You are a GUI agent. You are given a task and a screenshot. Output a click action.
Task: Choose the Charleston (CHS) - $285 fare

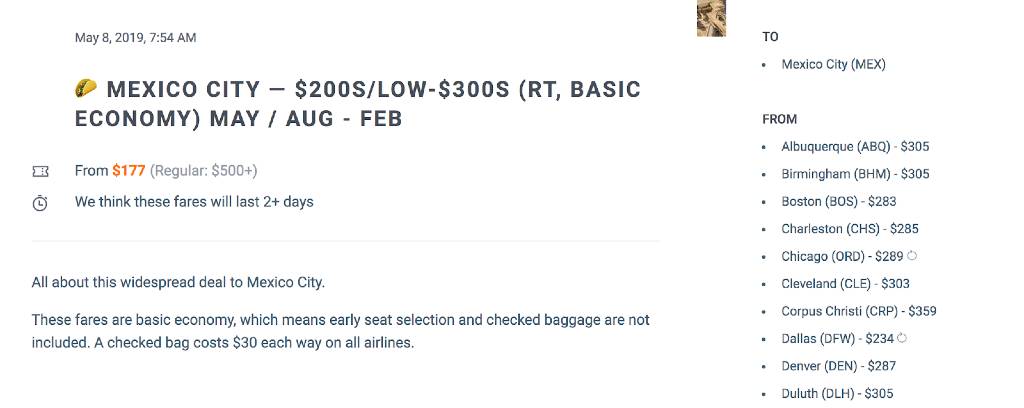[849, 229]
